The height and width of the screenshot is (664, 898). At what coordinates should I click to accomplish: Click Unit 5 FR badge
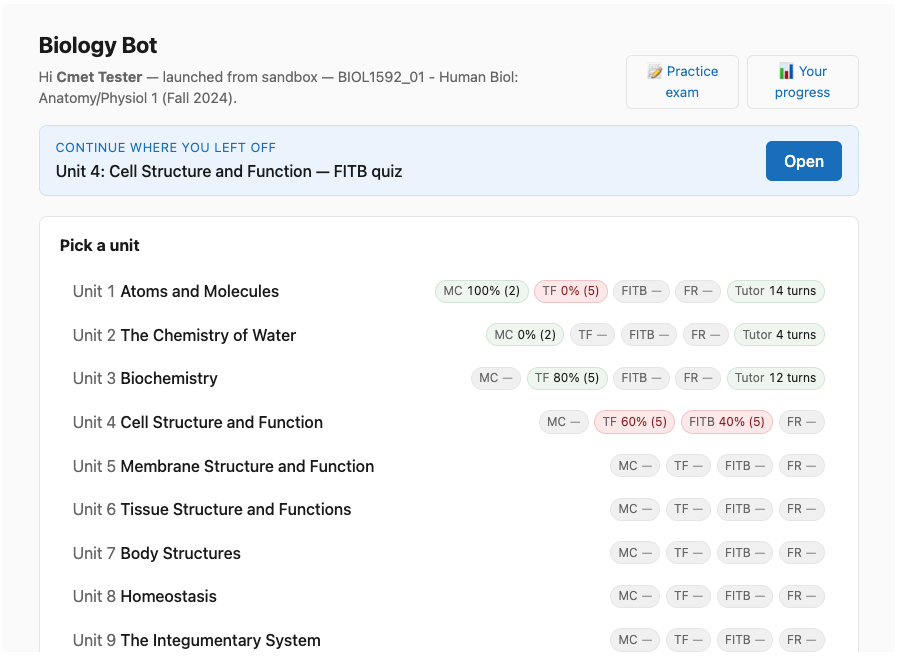tap(802, 466)
